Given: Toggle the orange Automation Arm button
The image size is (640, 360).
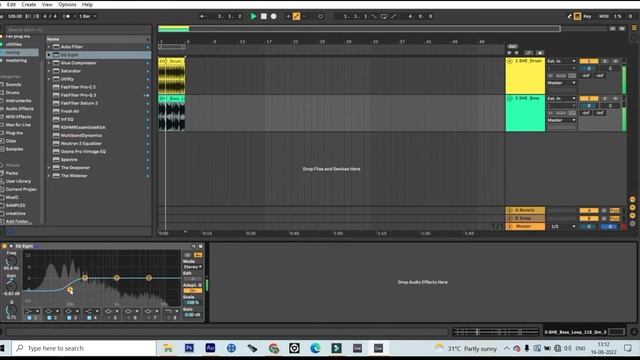Looking at the screenshot, I should (296, 16).
